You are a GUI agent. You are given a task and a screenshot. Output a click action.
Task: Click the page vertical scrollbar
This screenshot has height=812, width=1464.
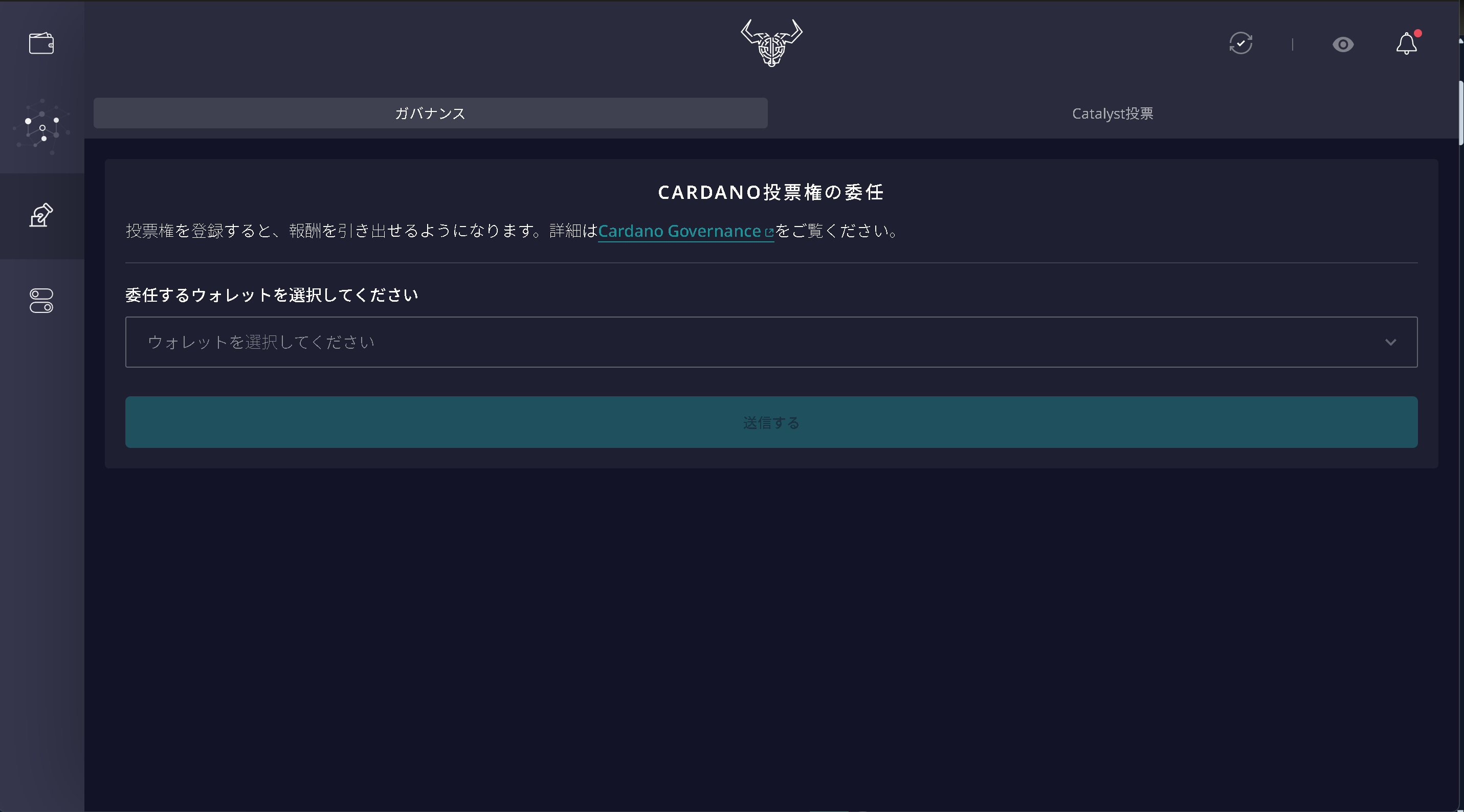[x=1460, y=114]
